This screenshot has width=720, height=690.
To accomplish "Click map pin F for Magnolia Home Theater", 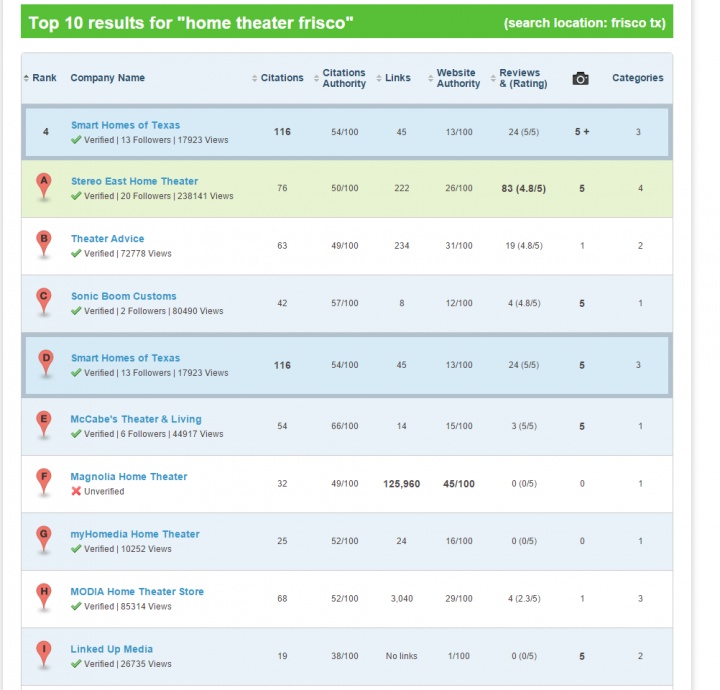I will [44, 482].
